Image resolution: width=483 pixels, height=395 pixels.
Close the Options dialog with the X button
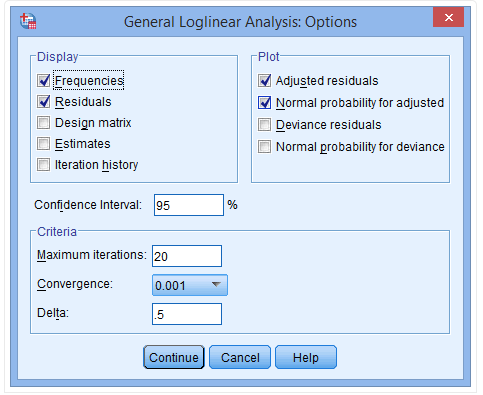[448, 17]
